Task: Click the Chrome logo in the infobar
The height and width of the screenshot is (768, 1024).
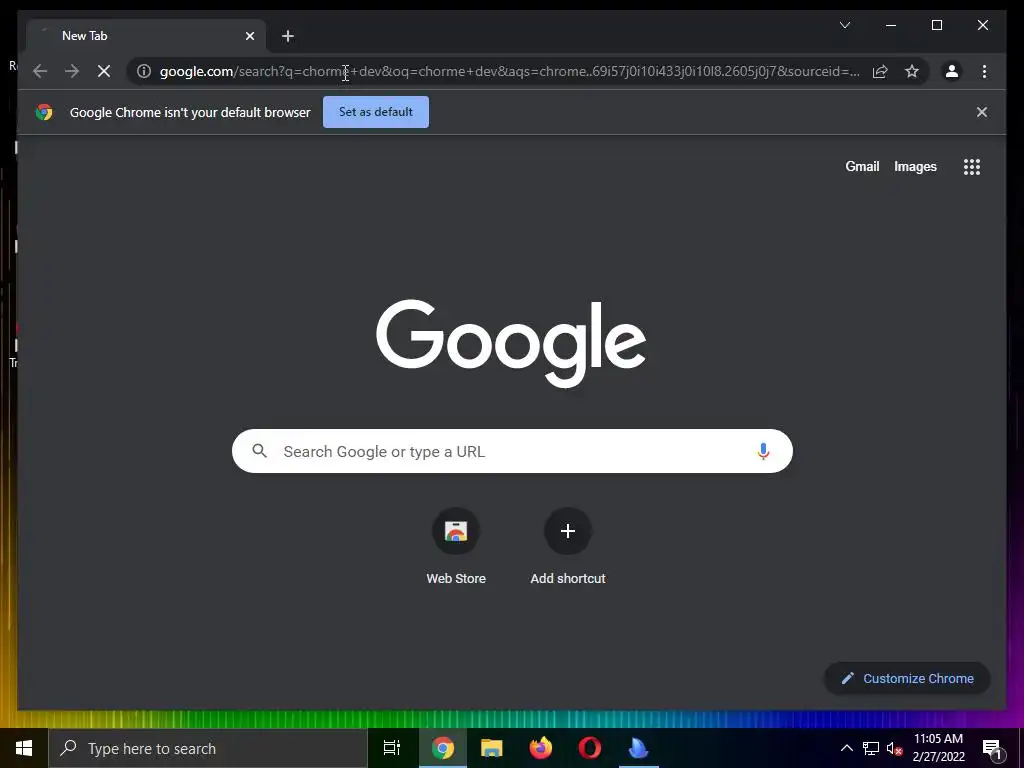Action: click(44, 112)
